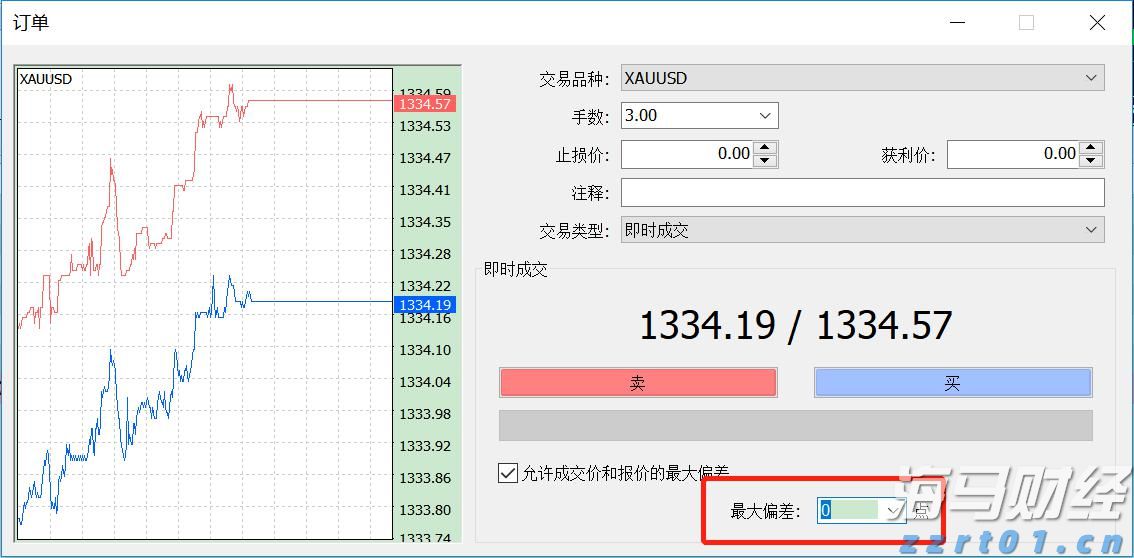Click the blue 1334.19 bid price tag
Image resolution: width=1134 pixels, height=558 pixels.
pos(425,305)
